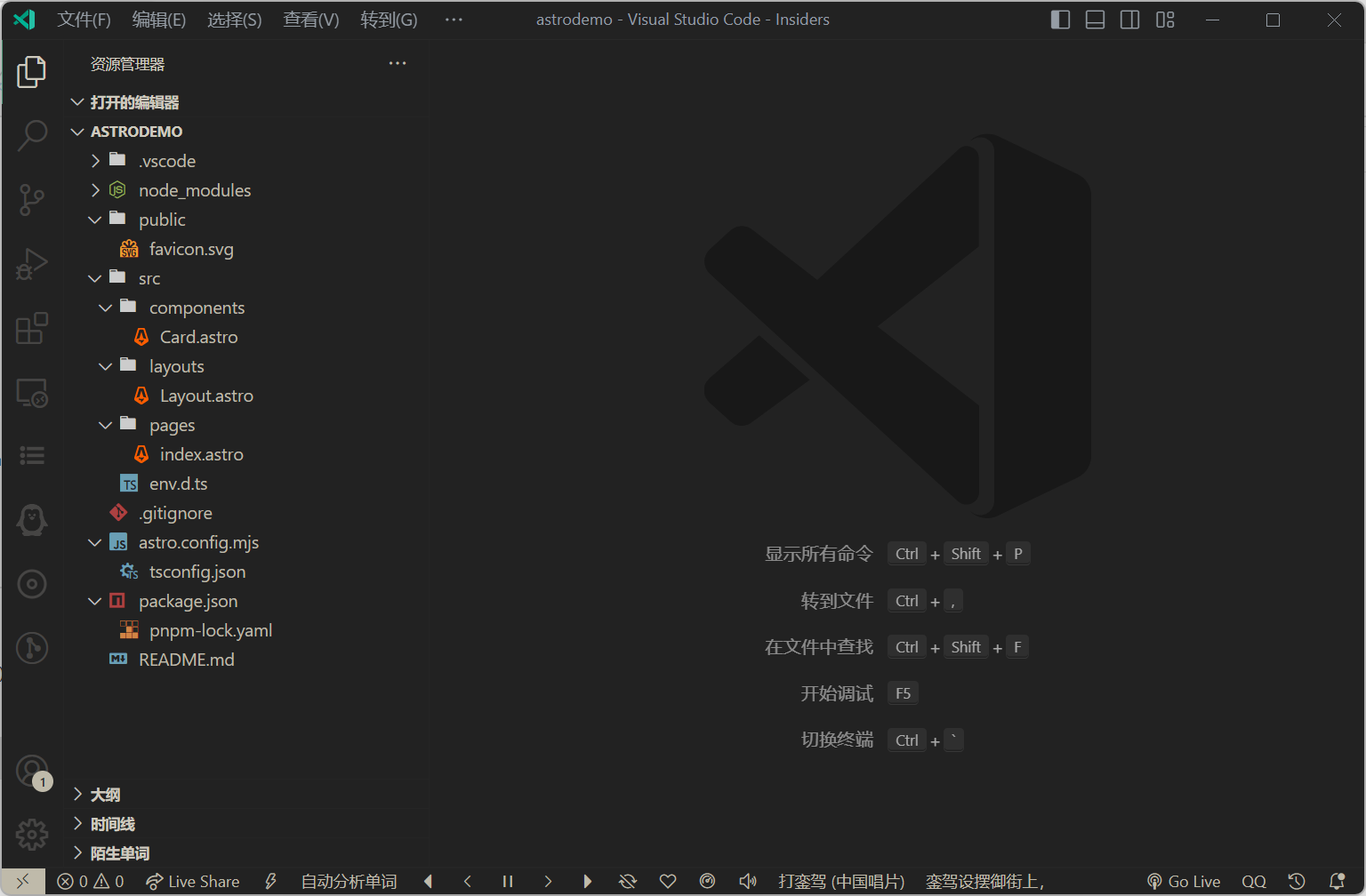1366x896 pixels.
Task: Open the Git graph icon in activity bar
Action: (x=31, y=648)
